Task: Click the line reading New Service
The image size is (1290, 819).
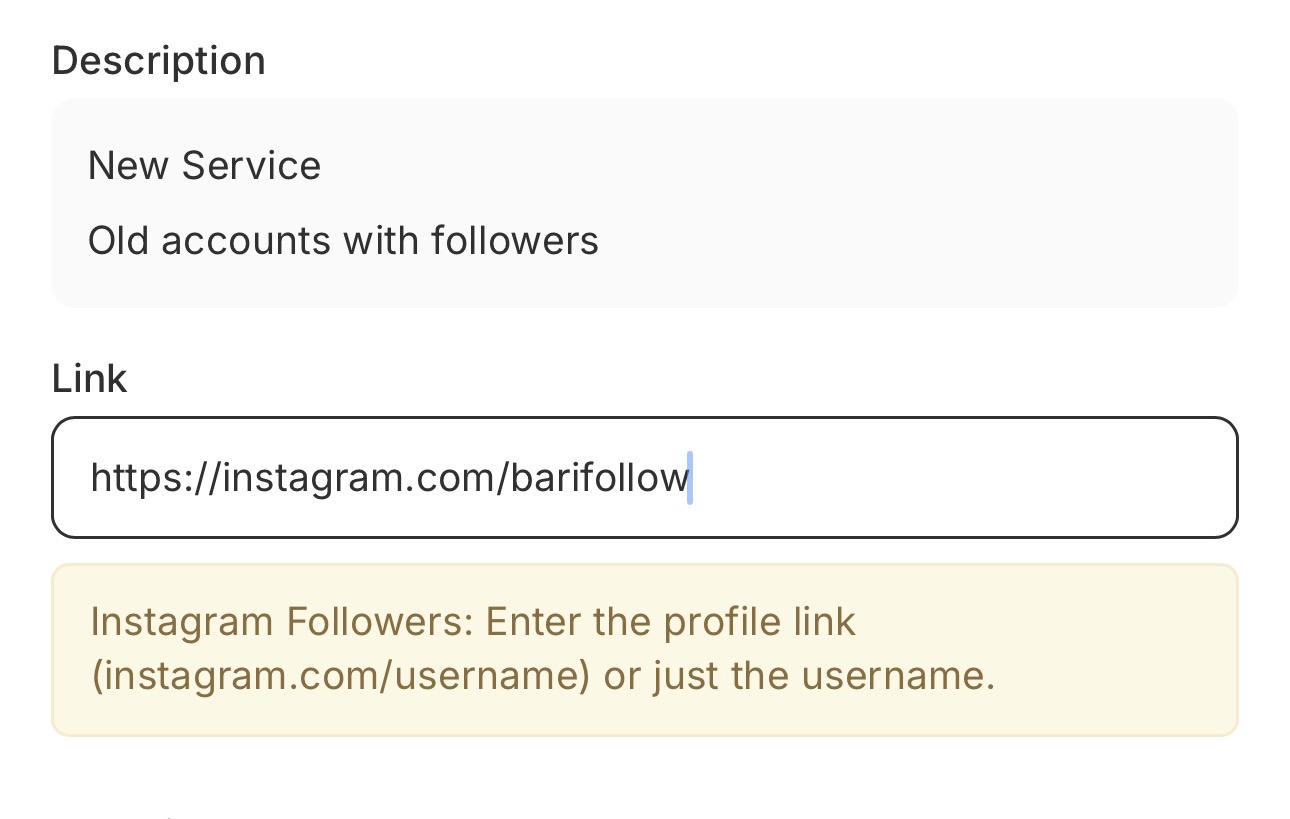Action: coord(204,165)
